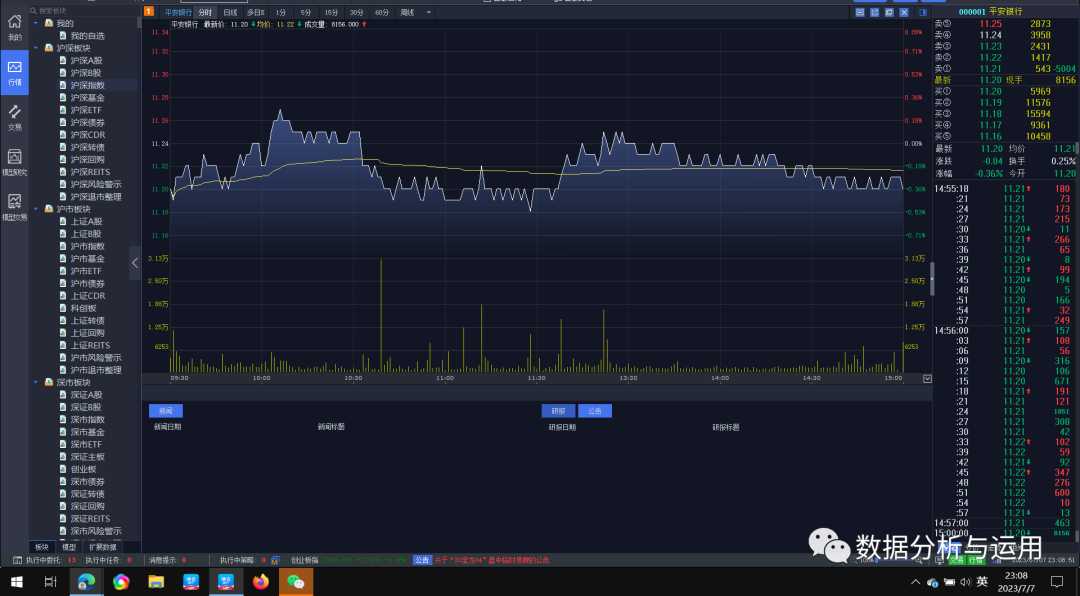
Task: Open the colorful browser icon on taskbar
Action: 121,582
